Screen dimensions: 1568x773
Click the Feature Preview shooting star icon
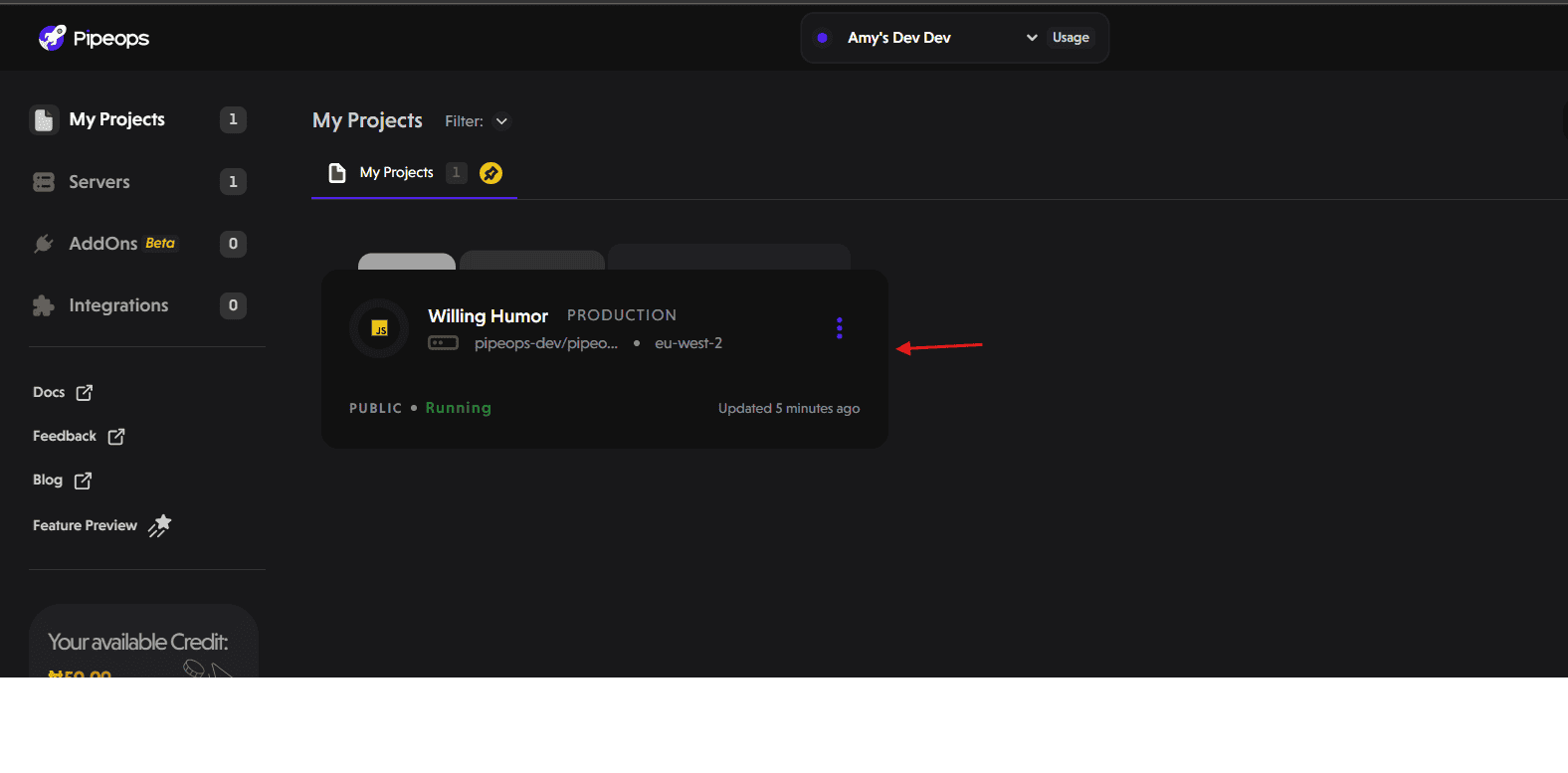[x=160, y=525]
